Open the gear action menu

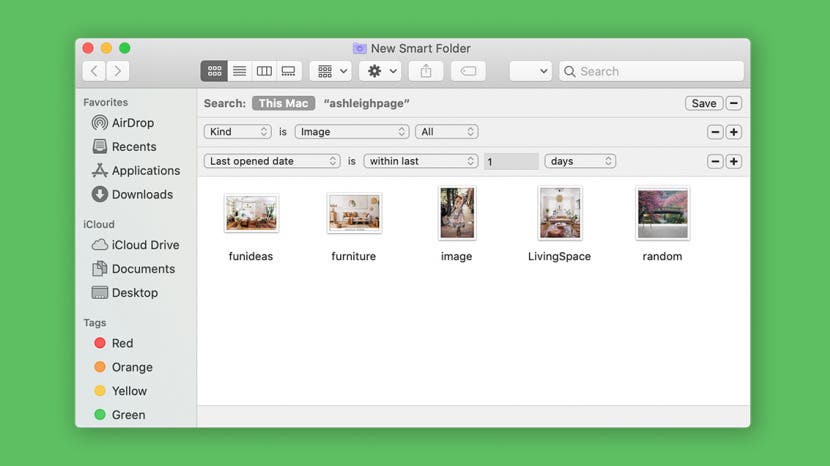pos(381,71)
